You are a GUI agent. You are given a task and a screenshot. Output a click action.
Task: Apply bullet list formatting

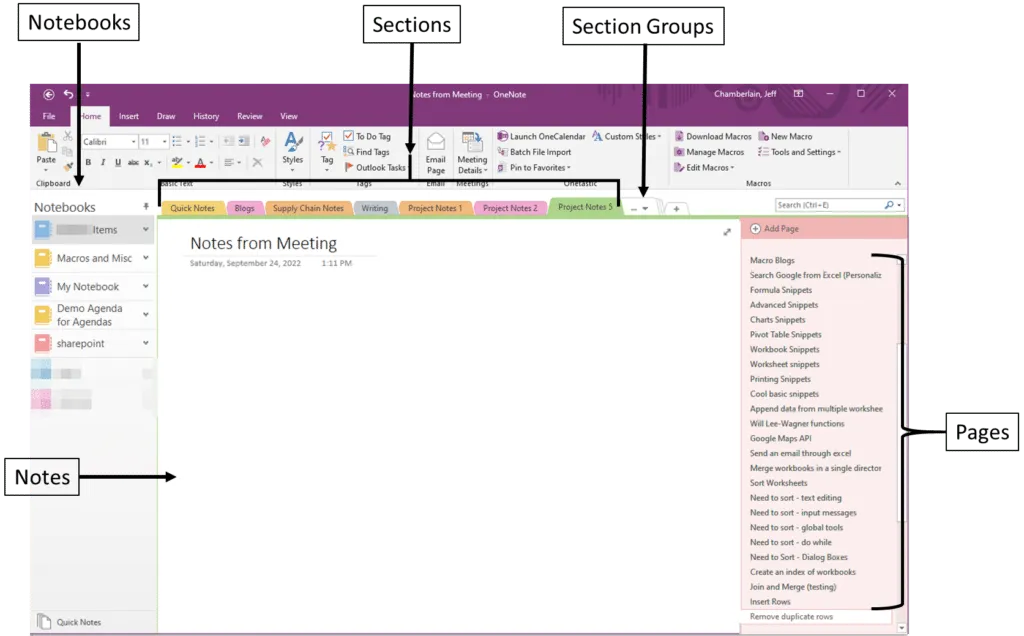(x=176, y=142)
